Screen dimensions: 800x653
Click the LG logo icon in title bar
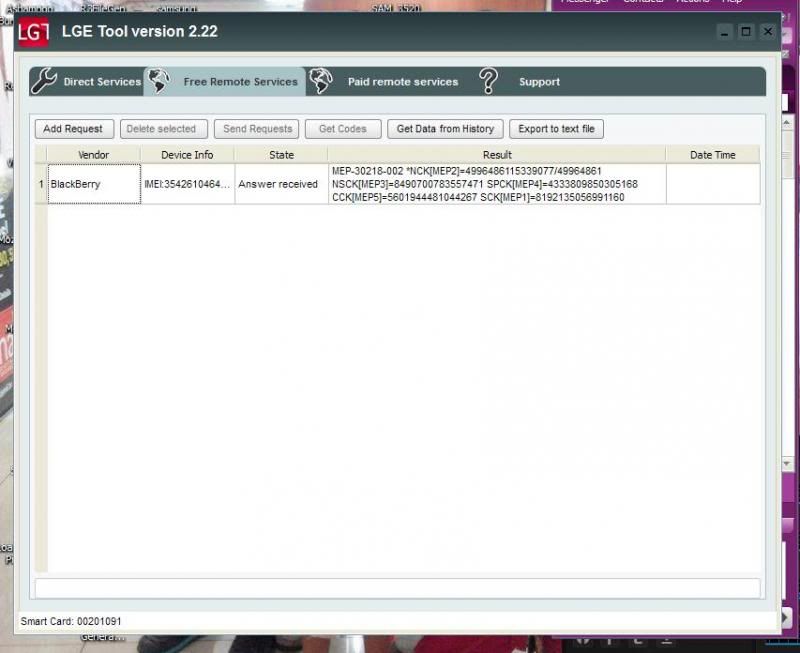(34, 32)
